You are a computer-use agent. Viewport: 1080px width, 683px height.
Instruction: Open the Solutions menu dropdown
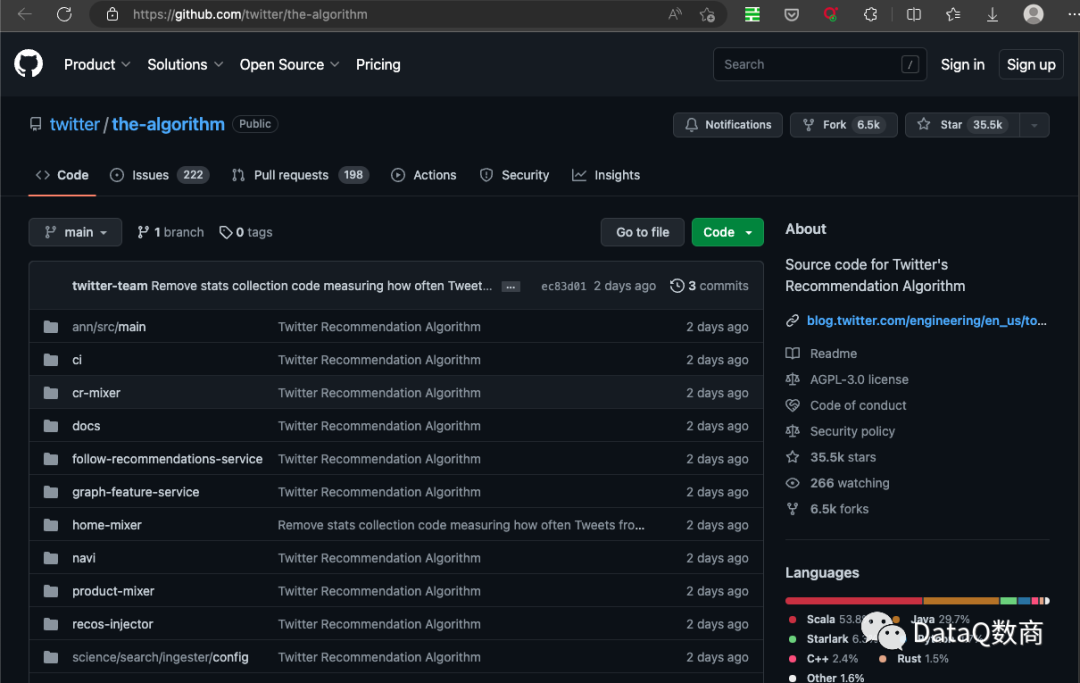pos(185,65)
